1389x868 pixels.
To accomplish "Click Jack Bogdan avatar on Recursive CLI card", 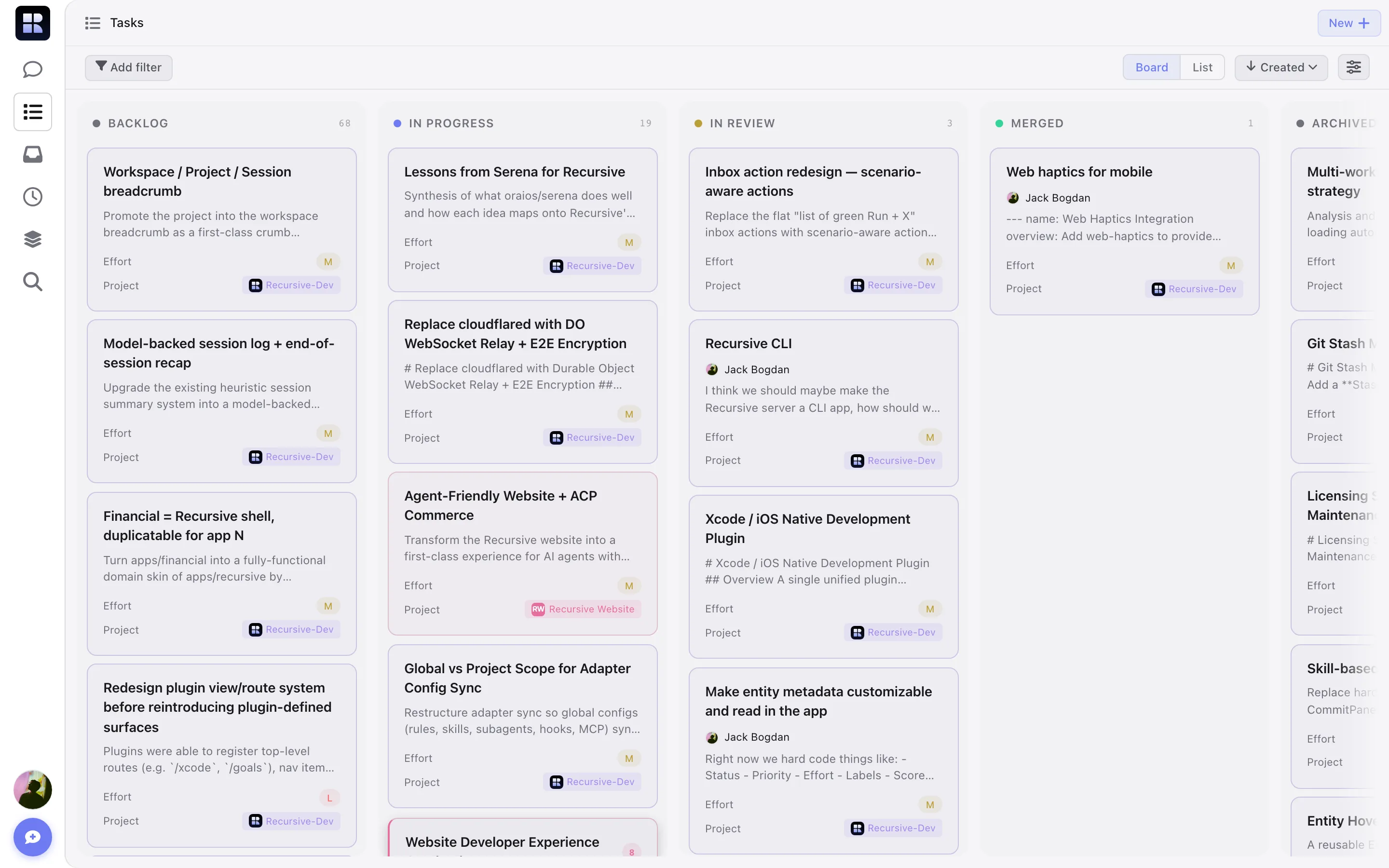I will pos(712,370).
